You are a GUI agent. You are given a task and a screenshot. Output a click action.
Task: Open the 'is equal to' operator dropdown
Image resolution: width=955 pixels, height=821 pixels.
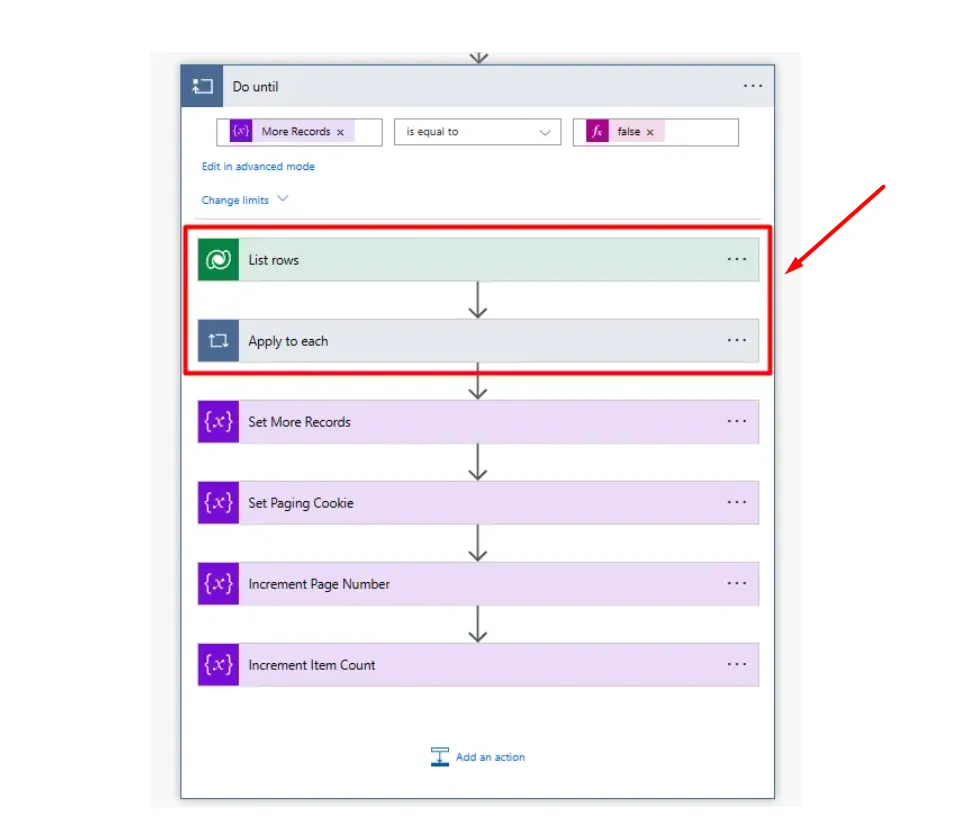(x=477, y=131)
